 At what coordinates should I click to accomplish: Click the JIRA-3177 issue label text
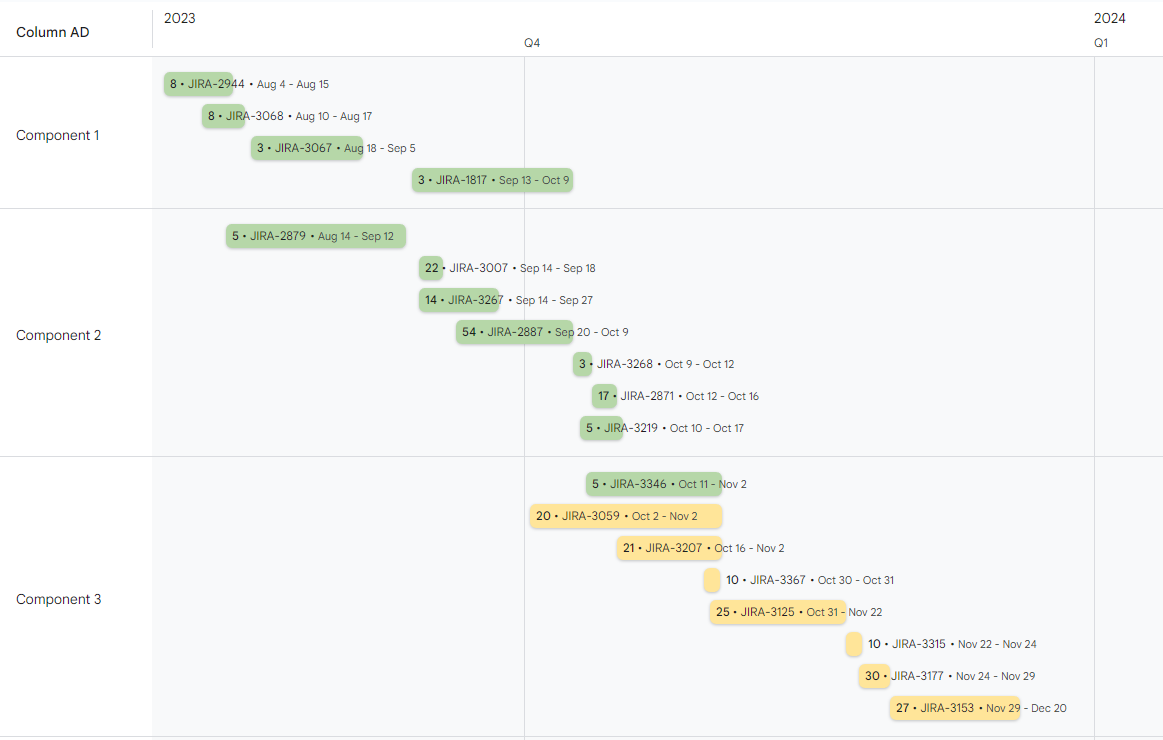point(917,675)
